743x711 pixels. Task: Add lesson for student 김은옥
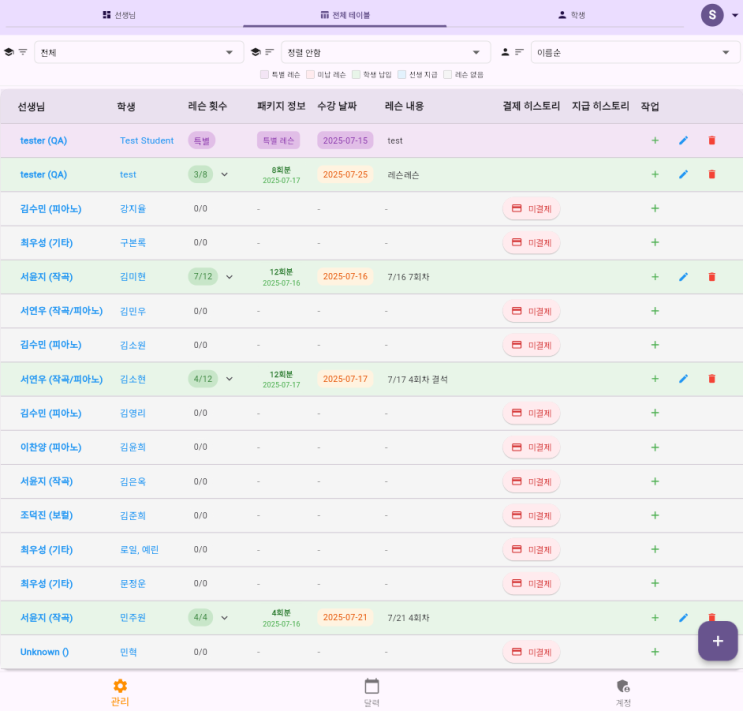click(655, 481)
